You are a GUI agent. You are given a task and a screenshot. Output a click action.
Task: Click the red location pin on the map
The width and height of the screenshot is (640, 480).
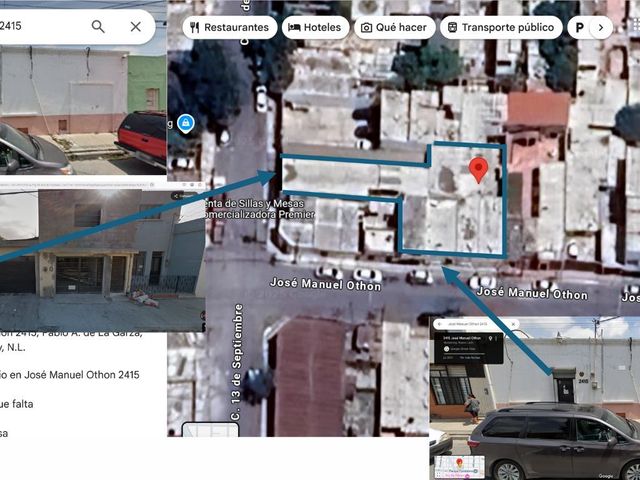(478, 169)
